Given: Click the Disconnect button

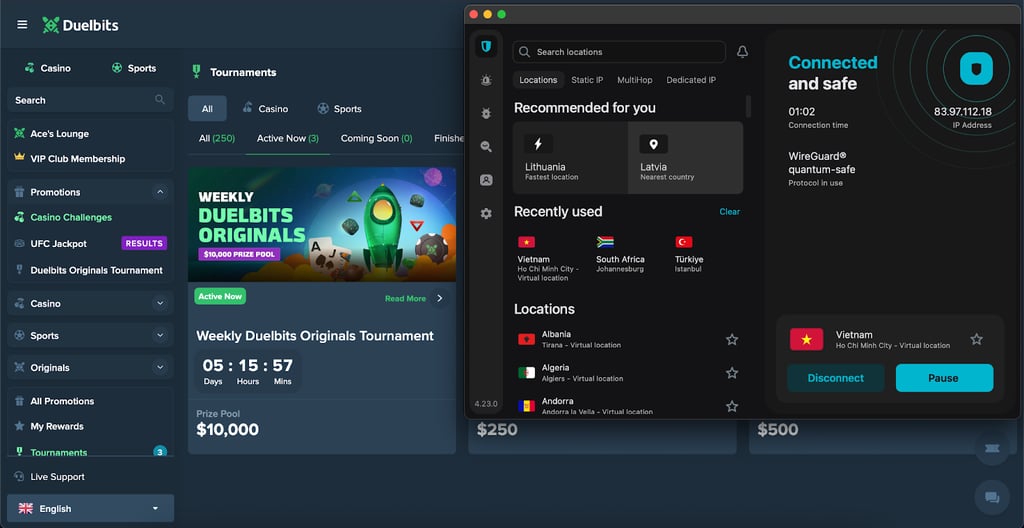Looking at the screenshot, I should [x=835, y=378].
